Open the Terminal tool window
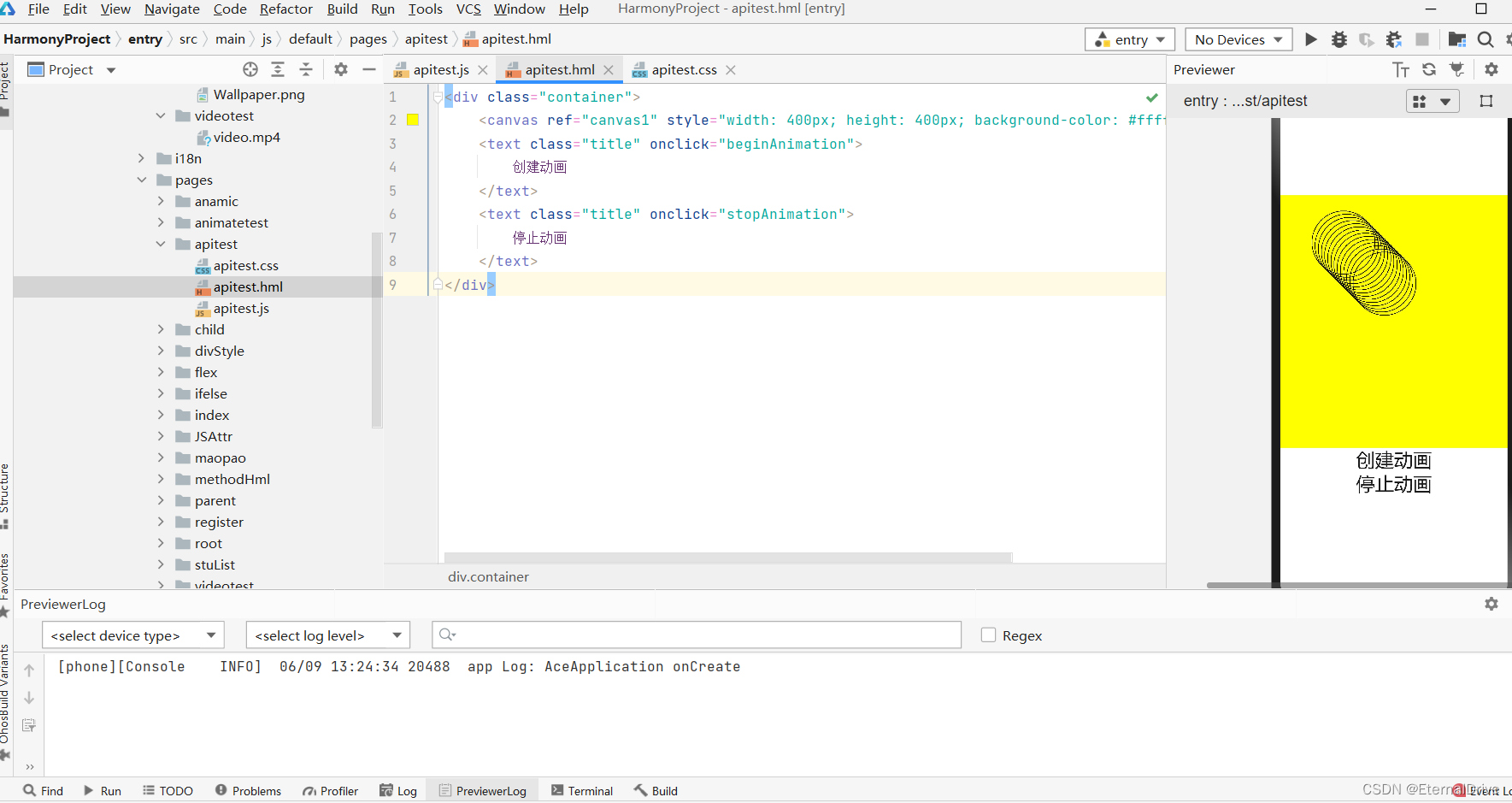Viewport: 1512px width, 803px height. [582, 791]
